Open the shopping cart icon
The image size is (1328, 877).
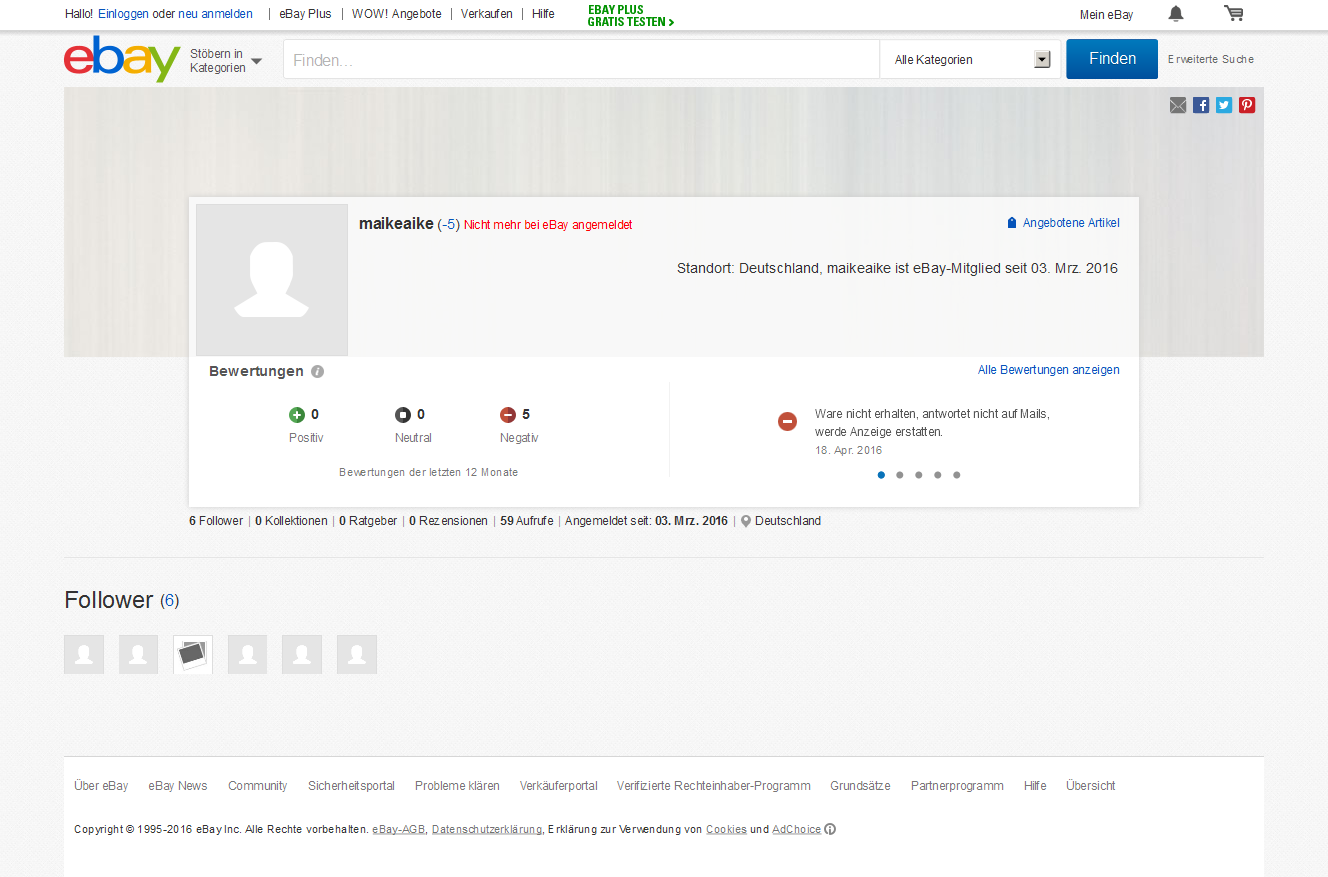tap(1234, 13)
